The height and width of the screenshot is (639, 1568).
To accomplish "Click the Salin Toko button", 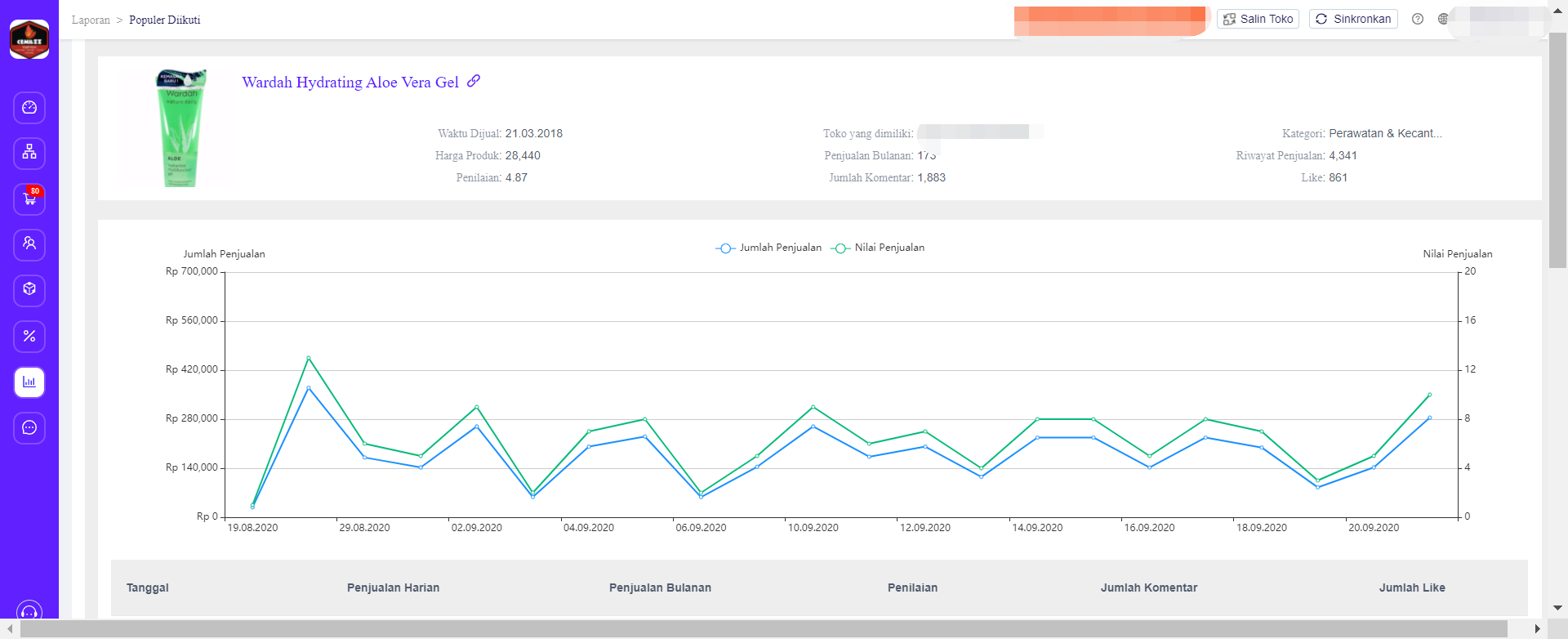I will click(1258, 19).
